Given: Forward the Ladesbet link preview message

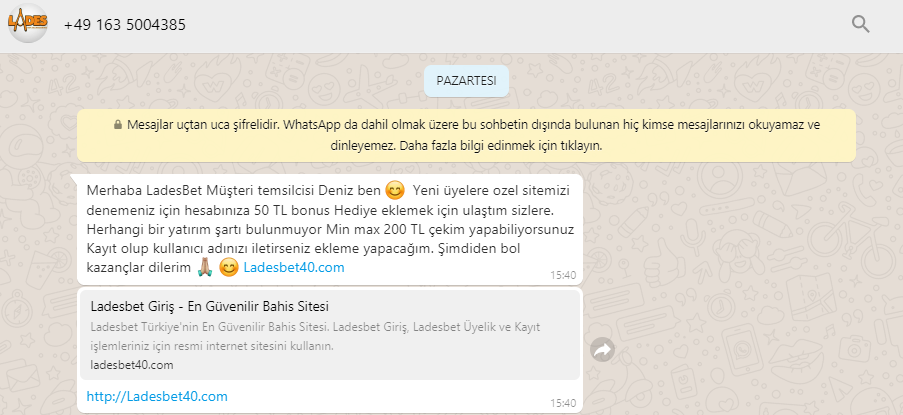Looking at the screenshot, I should point(602,349).
